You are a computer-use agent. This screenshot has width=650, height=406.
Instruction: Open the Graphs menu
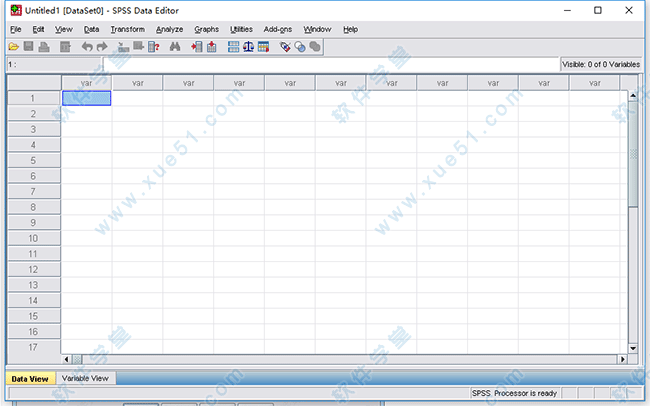pos(206,29)
